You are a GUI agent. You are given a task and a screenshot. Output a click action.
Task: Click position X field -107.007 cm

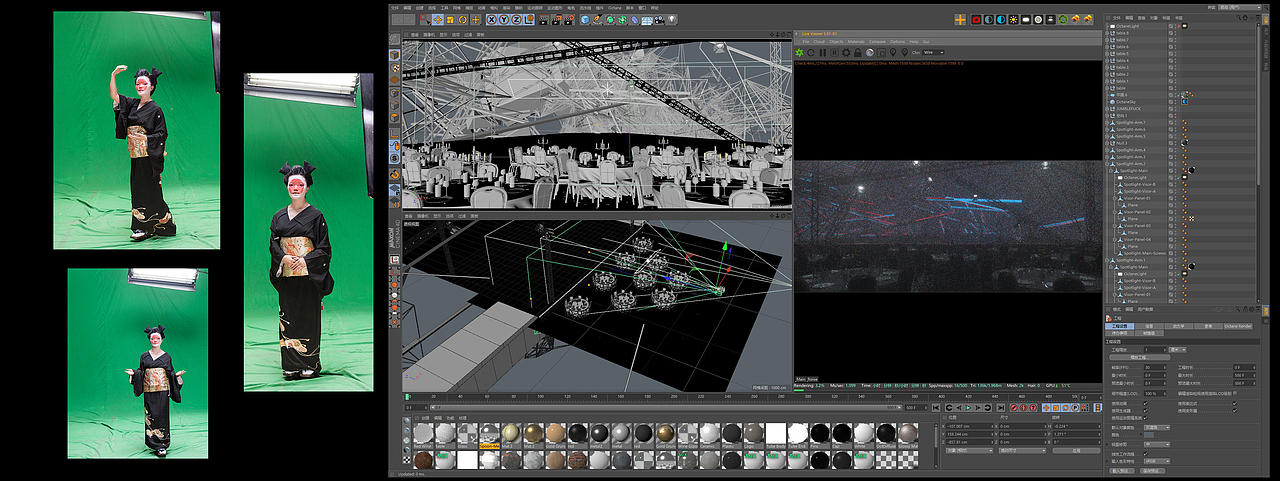[x=970, y=426]
